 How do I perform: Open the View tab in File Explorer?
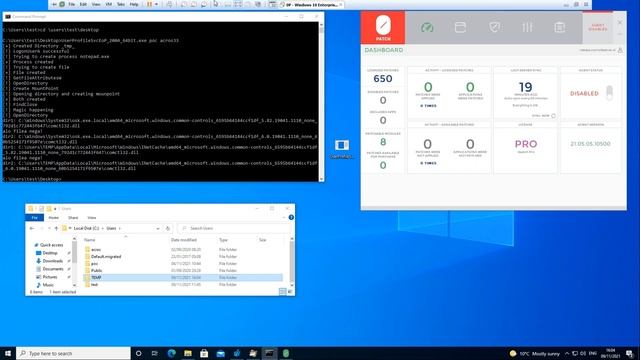coord(92,218)
